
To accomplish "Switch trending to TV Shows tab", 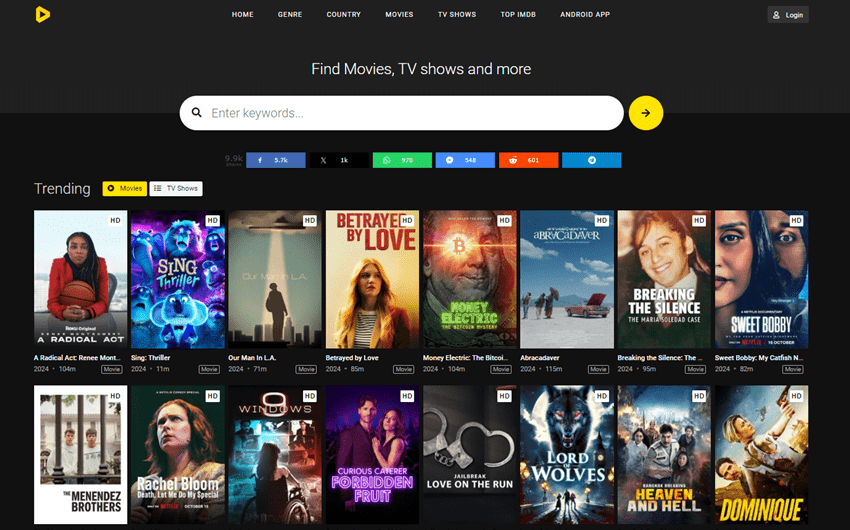I will point(176,189).
